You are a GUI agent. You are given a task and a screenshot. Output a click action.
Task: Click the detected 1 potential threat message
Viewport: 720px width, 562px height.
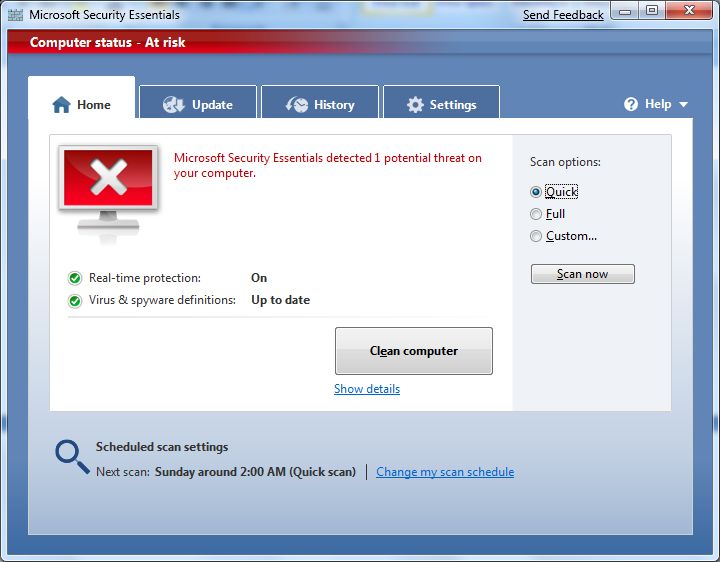coord(327,165)
